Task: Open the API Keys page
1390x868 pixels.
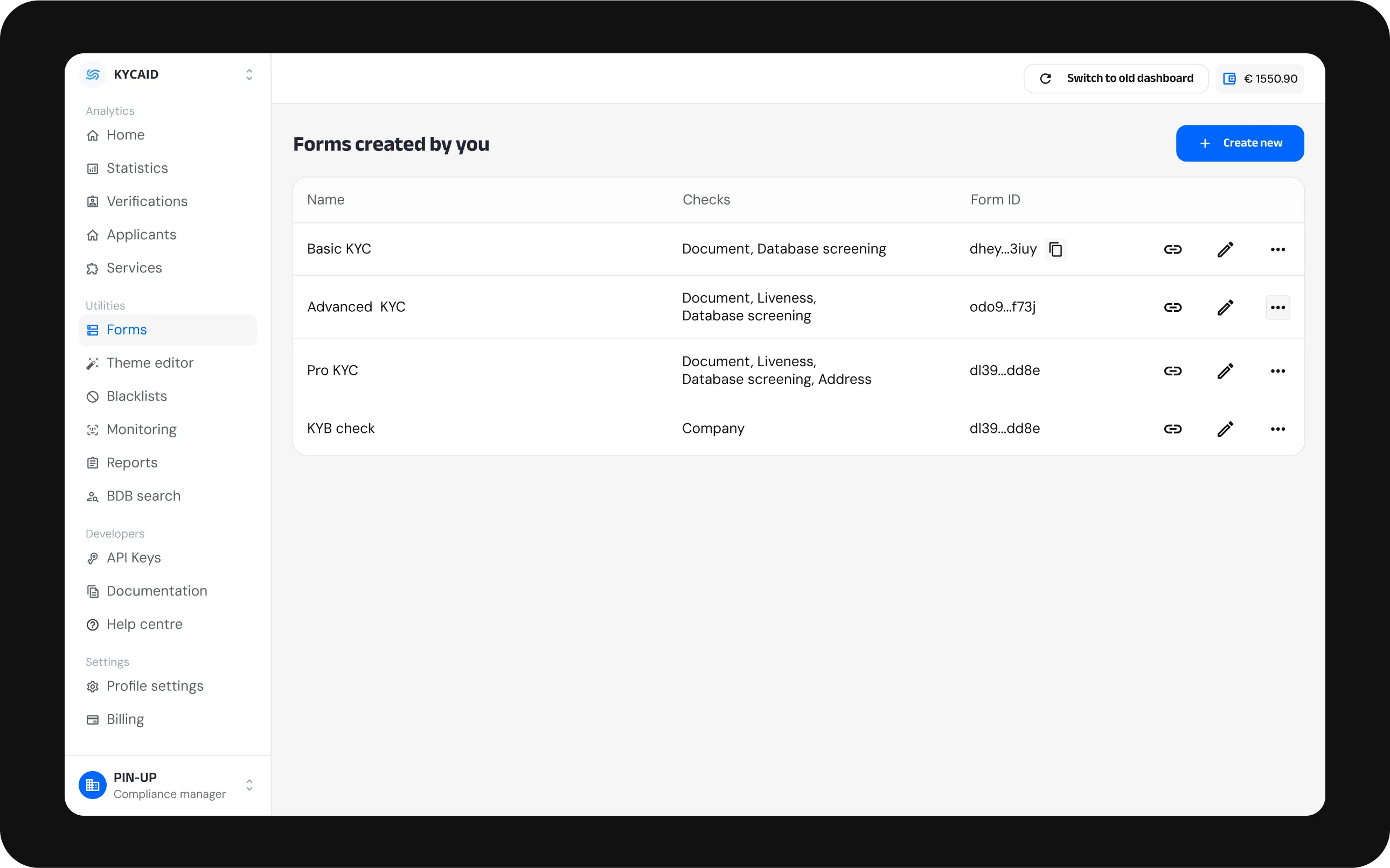Action: 133,557
